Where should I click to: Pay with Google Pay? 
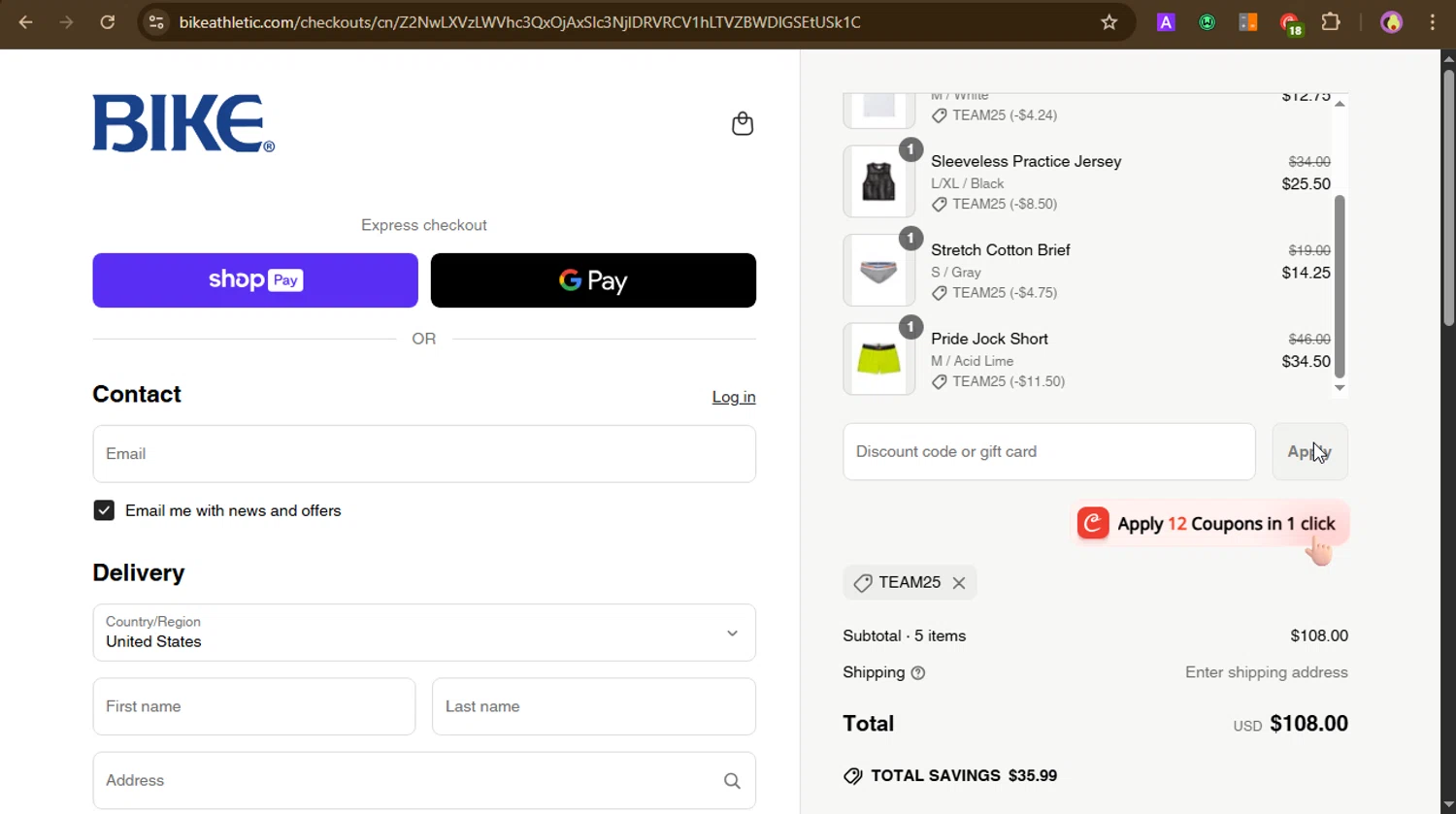click(593, 280)
